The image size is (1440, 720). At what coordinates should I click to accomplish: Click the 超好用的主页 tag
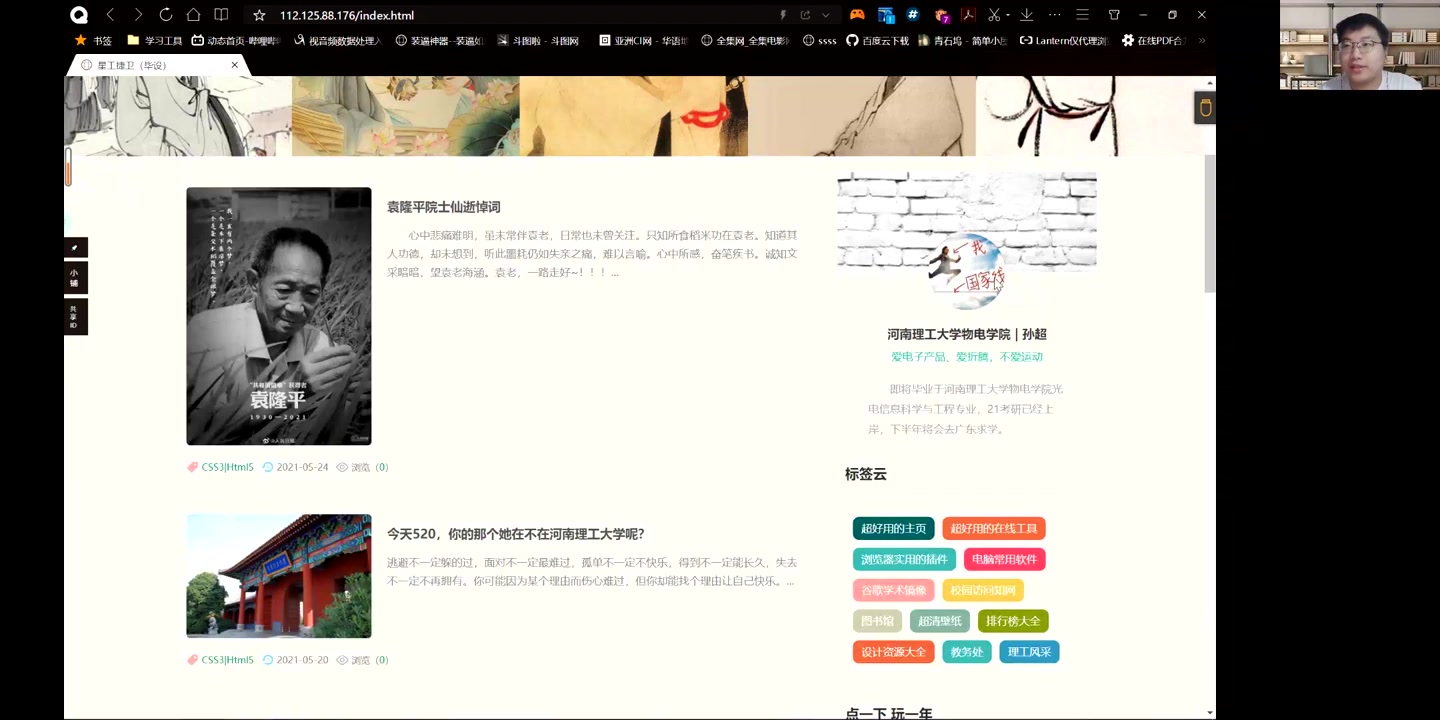click(x=894, y=528)
